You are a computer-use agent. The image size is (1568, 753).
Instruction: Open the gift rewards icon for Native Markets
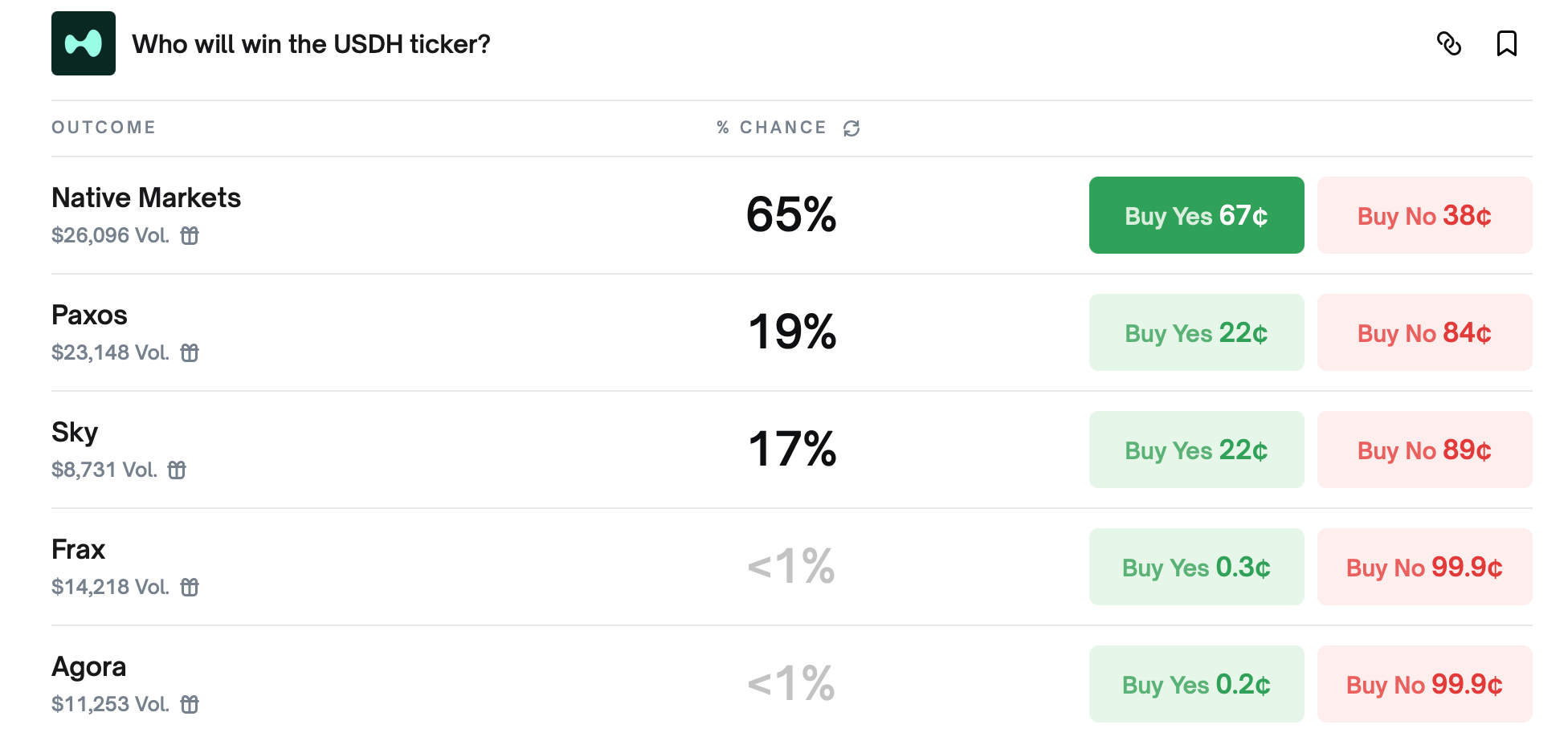click(x=190, y=235)
